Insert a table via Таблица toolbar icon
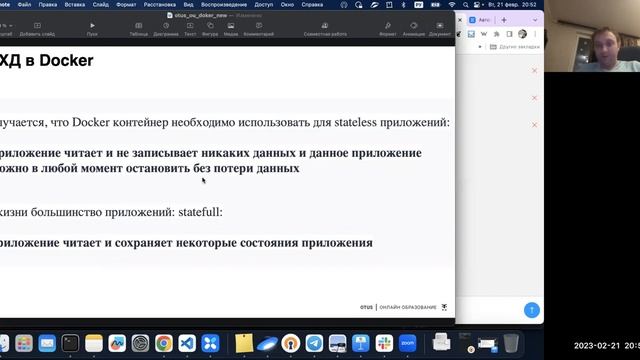The image size is (640, 360). [x=139, y=29]
